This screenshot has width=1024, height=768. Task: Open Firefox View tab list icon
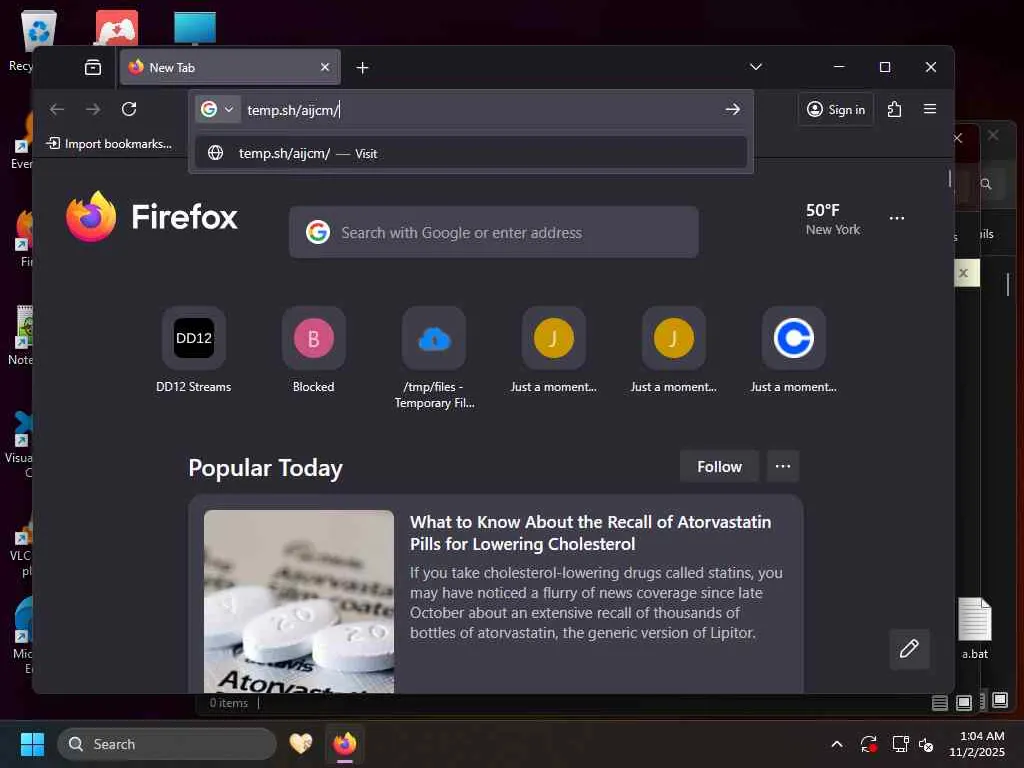(x=93, y=67)
